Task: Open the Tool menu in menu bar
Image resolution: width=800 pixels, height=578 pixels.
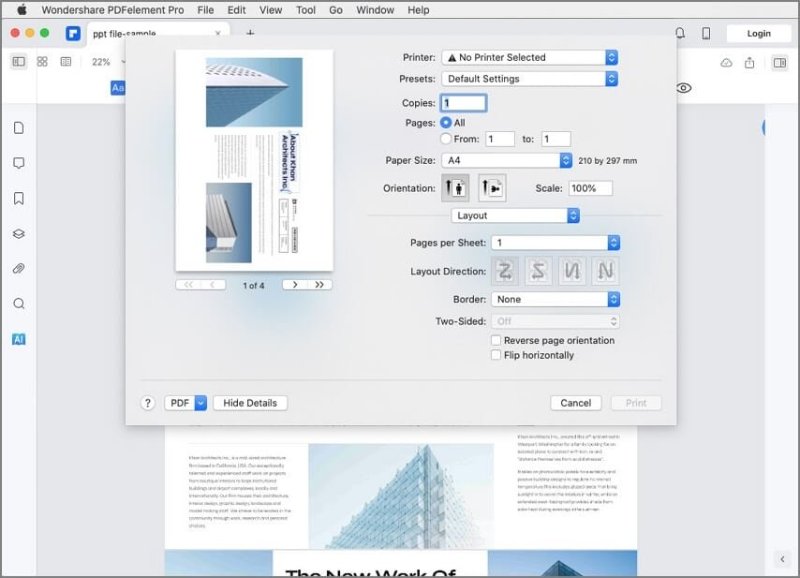Action: tap(306, 10)
